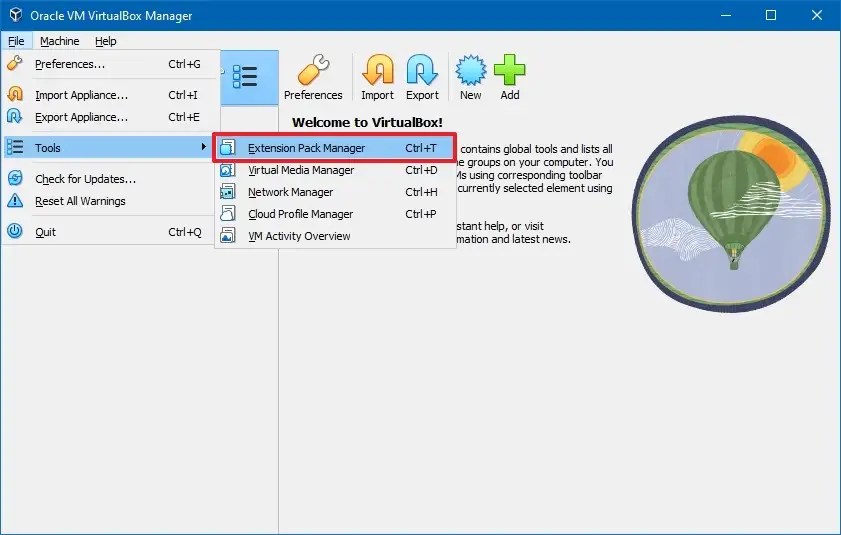
Task: Minimize the VirtualBox Manager window
Action: 726,15
